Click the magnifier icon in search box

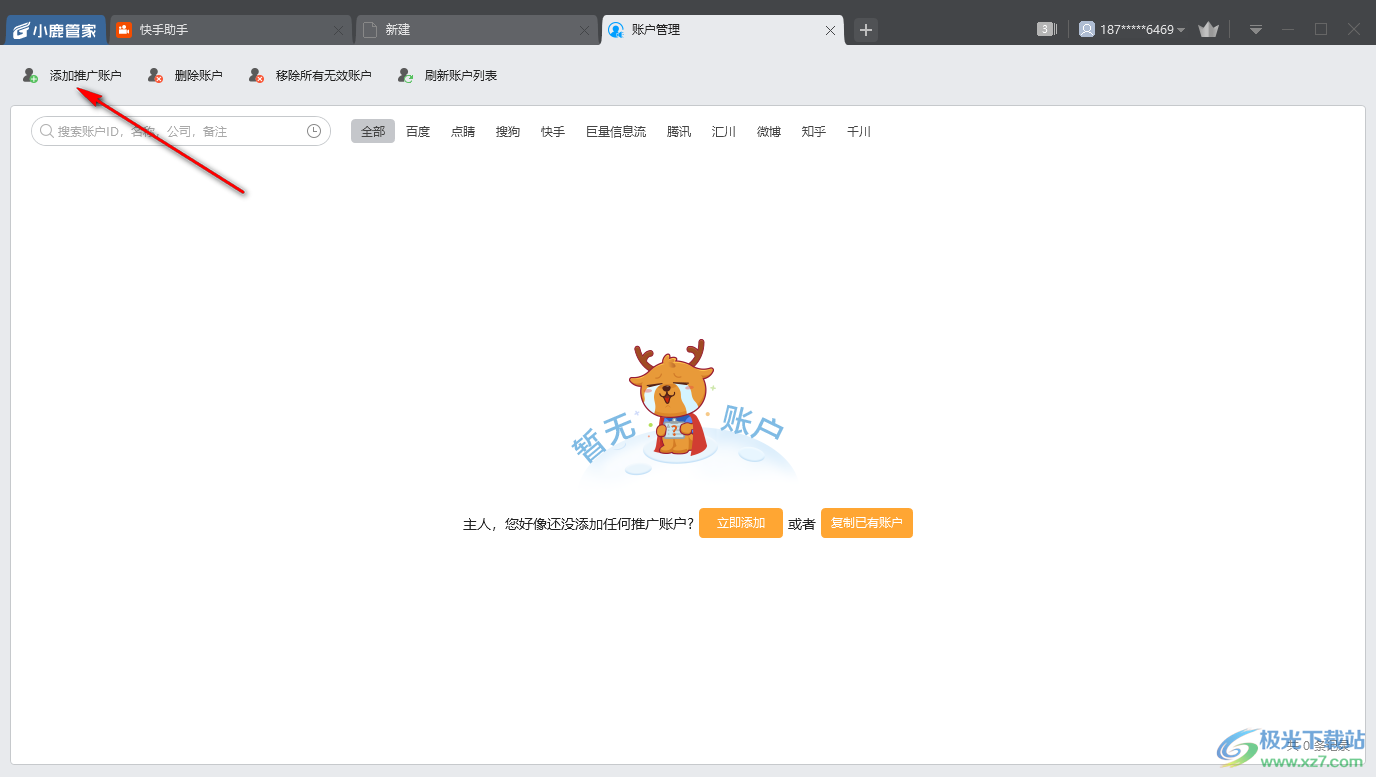(46, 131)
